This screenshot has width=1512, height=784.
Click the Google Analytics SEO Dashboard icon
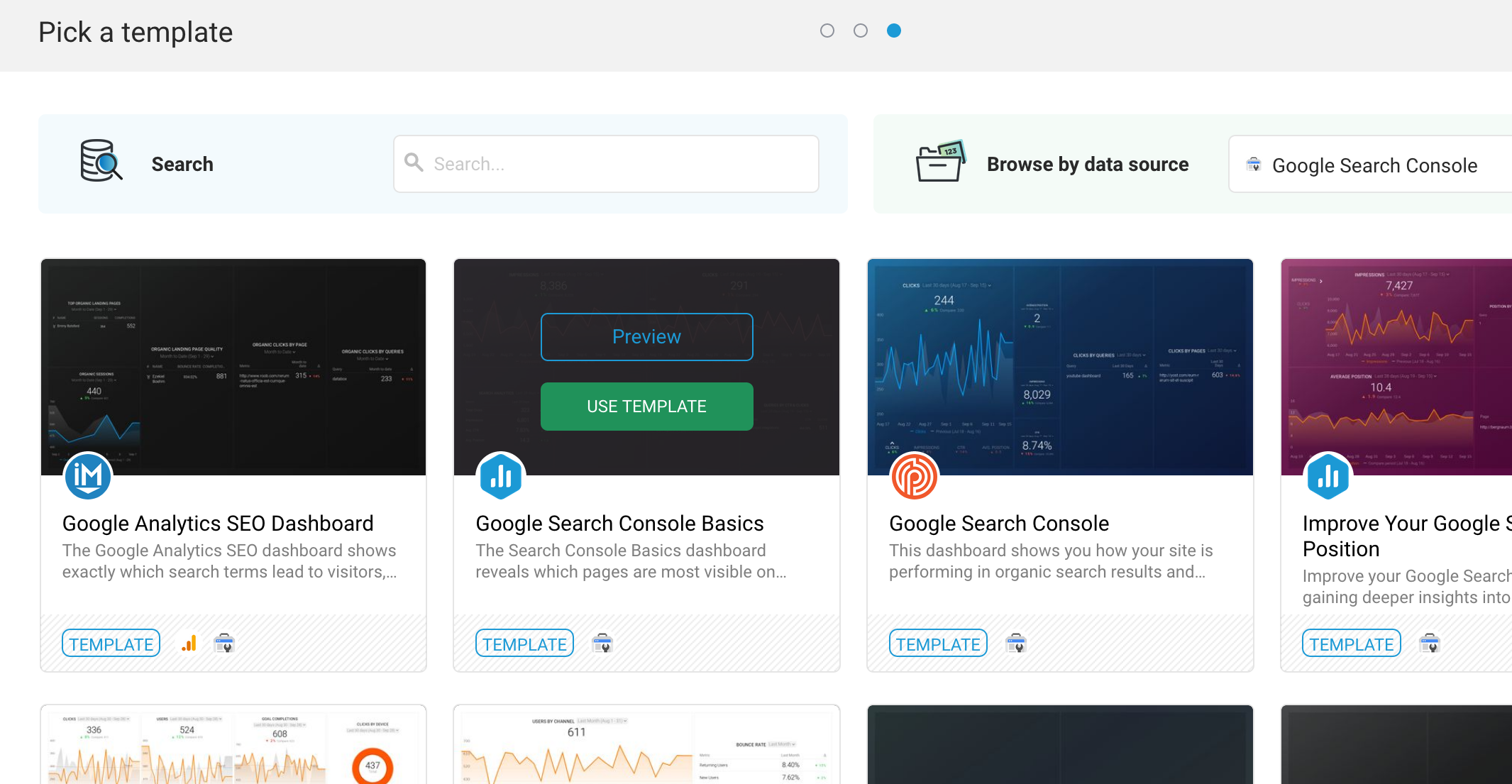click(89, 476)
